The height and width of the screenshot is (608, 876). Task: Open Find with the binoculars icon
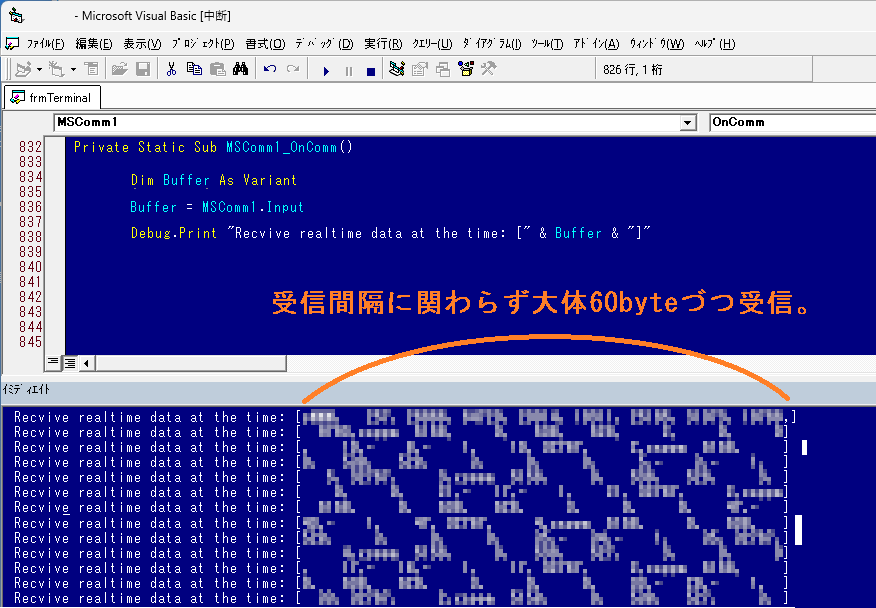pyautogui.click(x=240, y=70)
